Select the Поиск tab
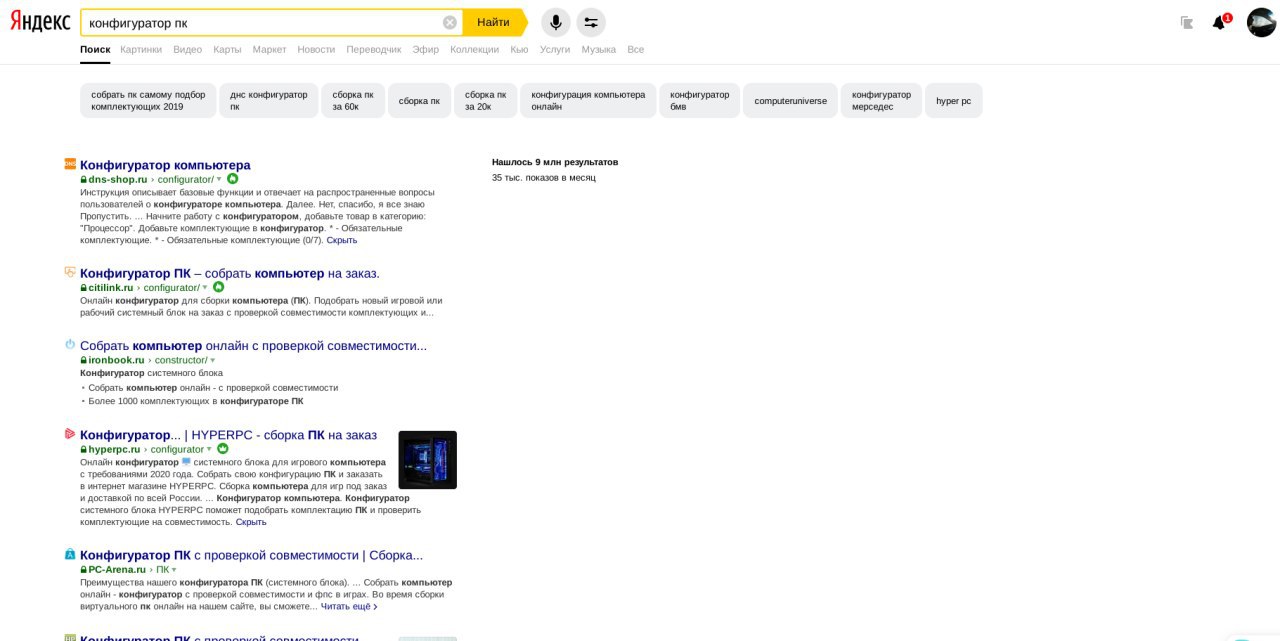1280x641 pixels. (x=95, y=49)
